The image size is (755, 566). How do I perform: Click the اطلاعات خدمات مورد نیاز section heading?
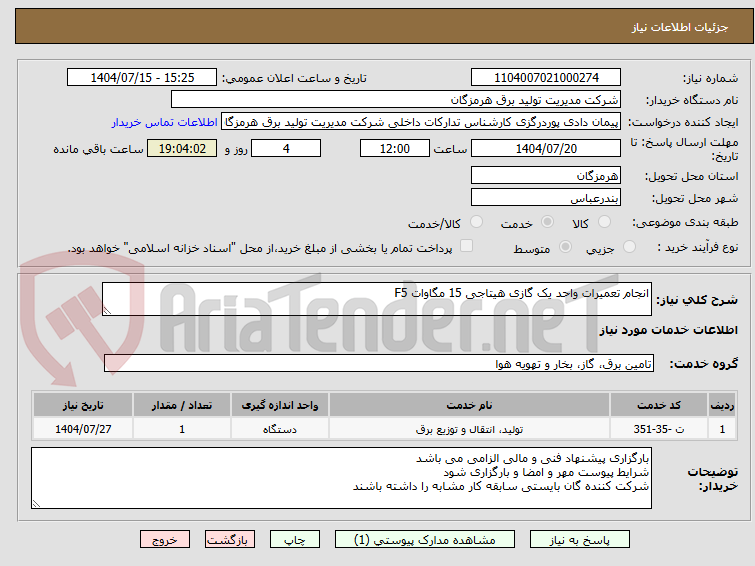(668, 330)
